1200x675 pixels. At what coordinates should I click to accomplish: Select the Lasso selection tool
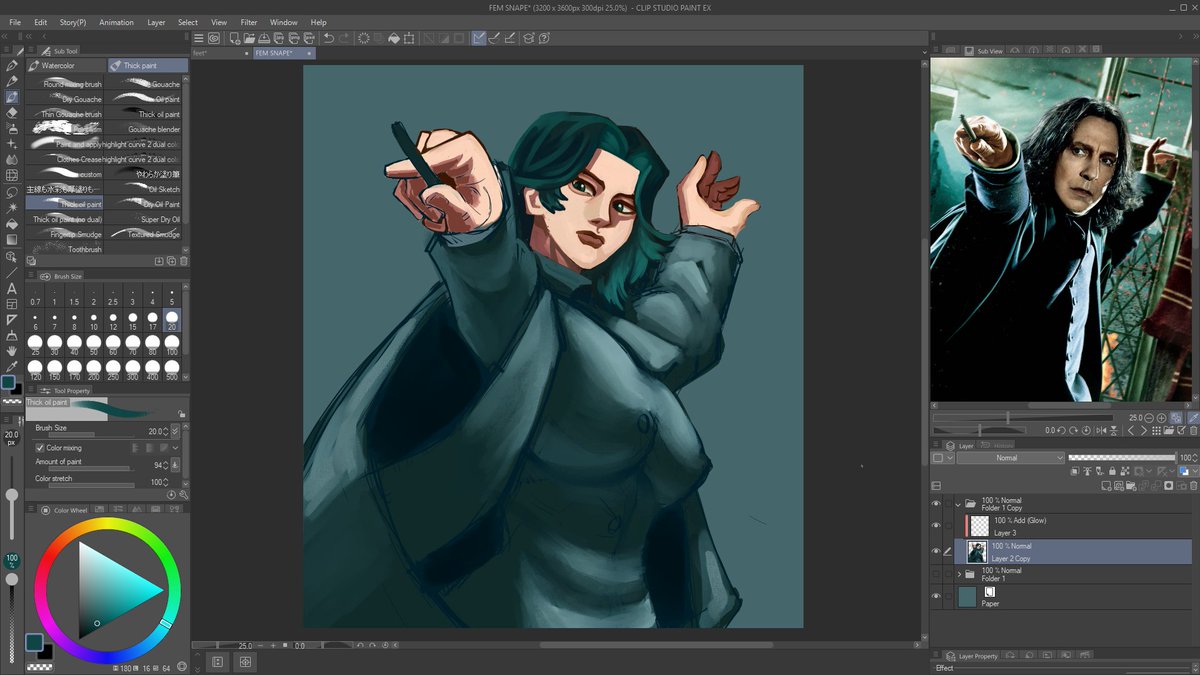(x=11, y=192)
